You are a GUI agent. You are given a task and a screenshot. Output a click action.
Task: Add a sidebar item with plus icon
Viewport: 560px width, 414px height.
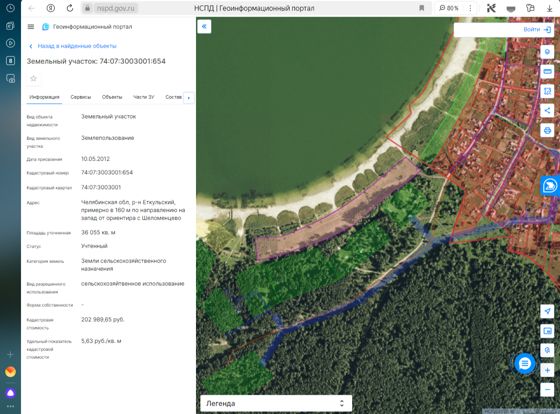pos(10,354)
